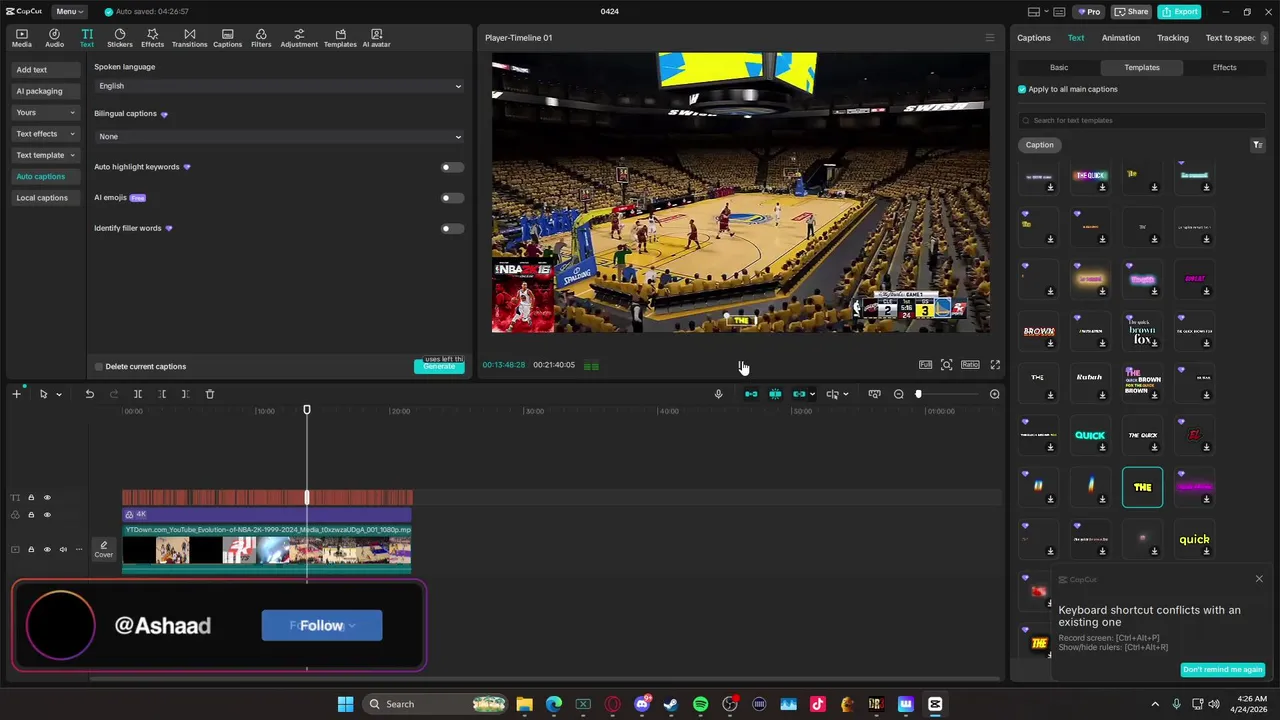Viewport: 1280px width, 720px height.
Task: Toggle Auto highlight keywords switch
Action: coord(452,167)
